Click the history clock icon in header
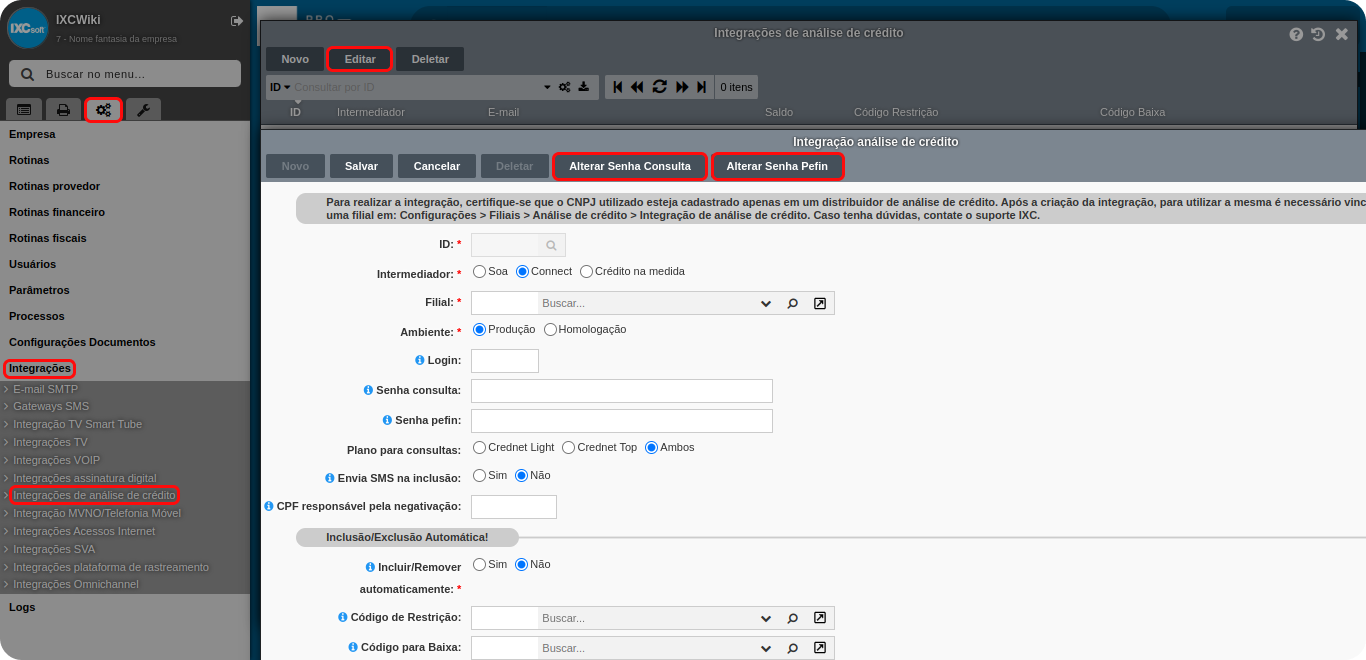The height and width of the screenshot is (660, 1366). [1318, 34]
